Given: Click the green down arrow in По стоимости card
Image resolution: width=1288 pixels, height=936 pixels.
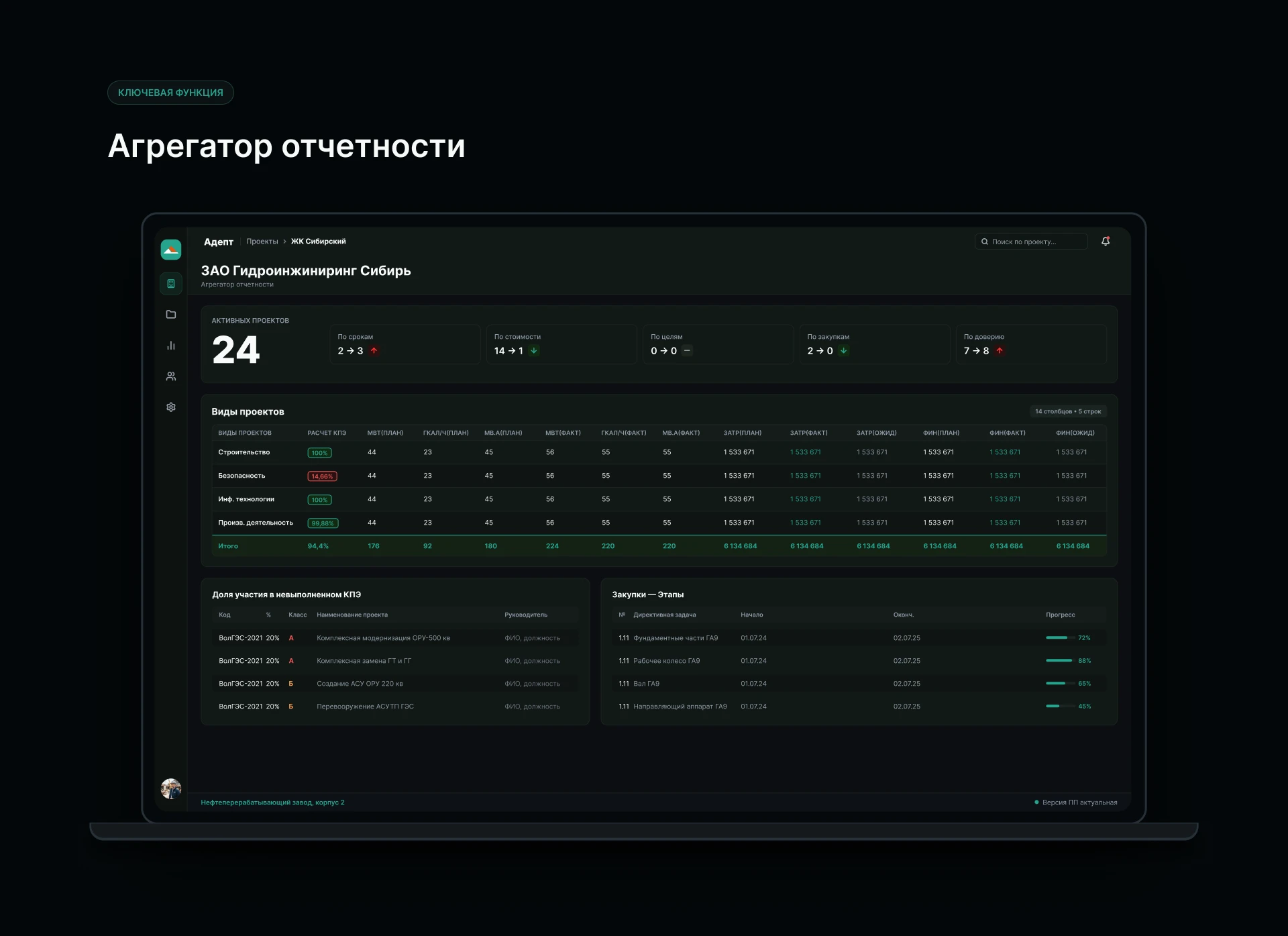Looking at the screenshot, I should (534, 351).
